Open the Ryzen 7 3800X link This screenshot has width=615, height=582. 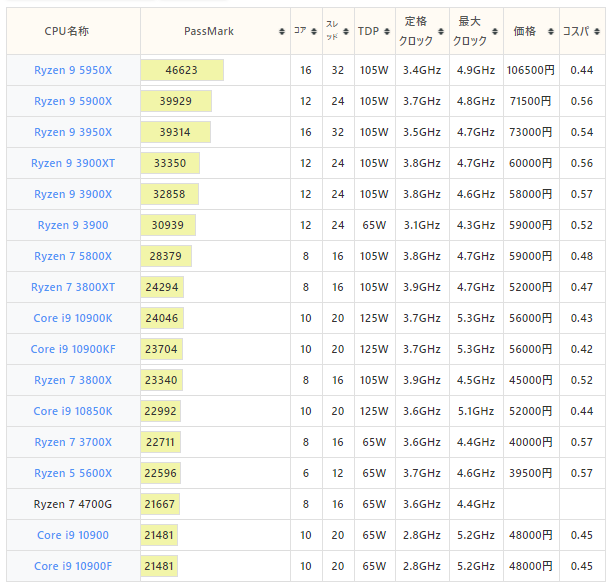(73, 380)
